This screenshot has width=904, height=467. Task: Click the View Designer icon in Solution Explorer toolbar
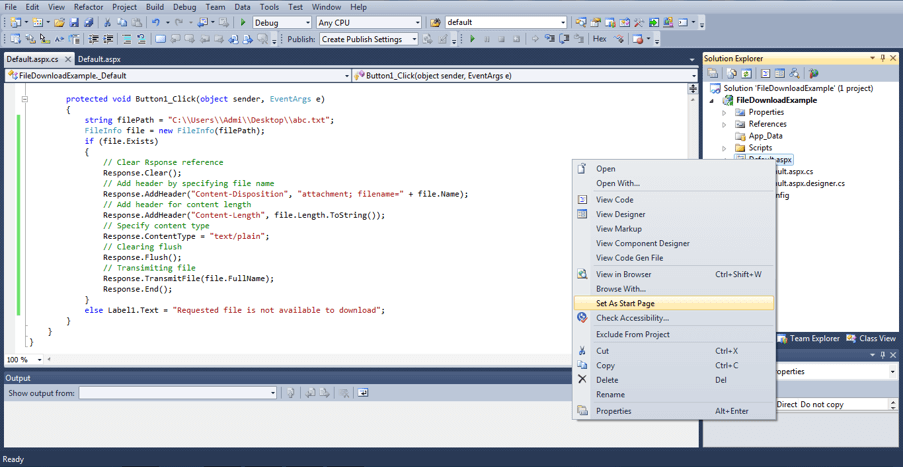click(x=779, y=73)
